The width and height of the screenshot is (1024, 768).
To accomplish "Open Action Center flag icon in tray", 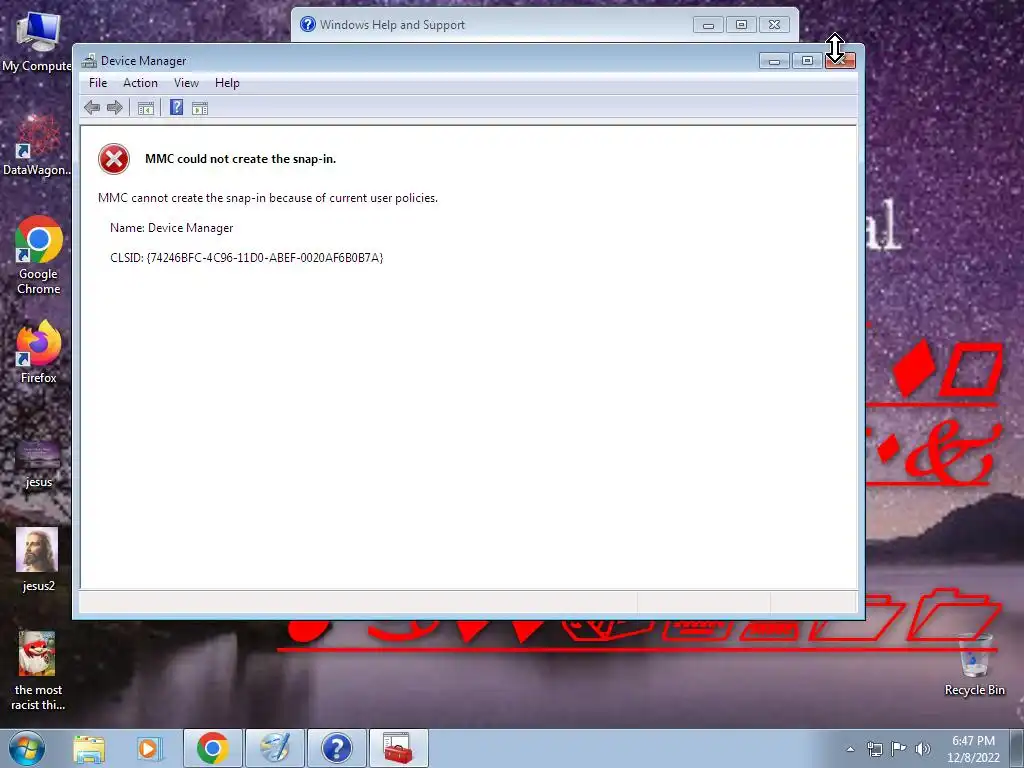I will [x=899, y=749].
